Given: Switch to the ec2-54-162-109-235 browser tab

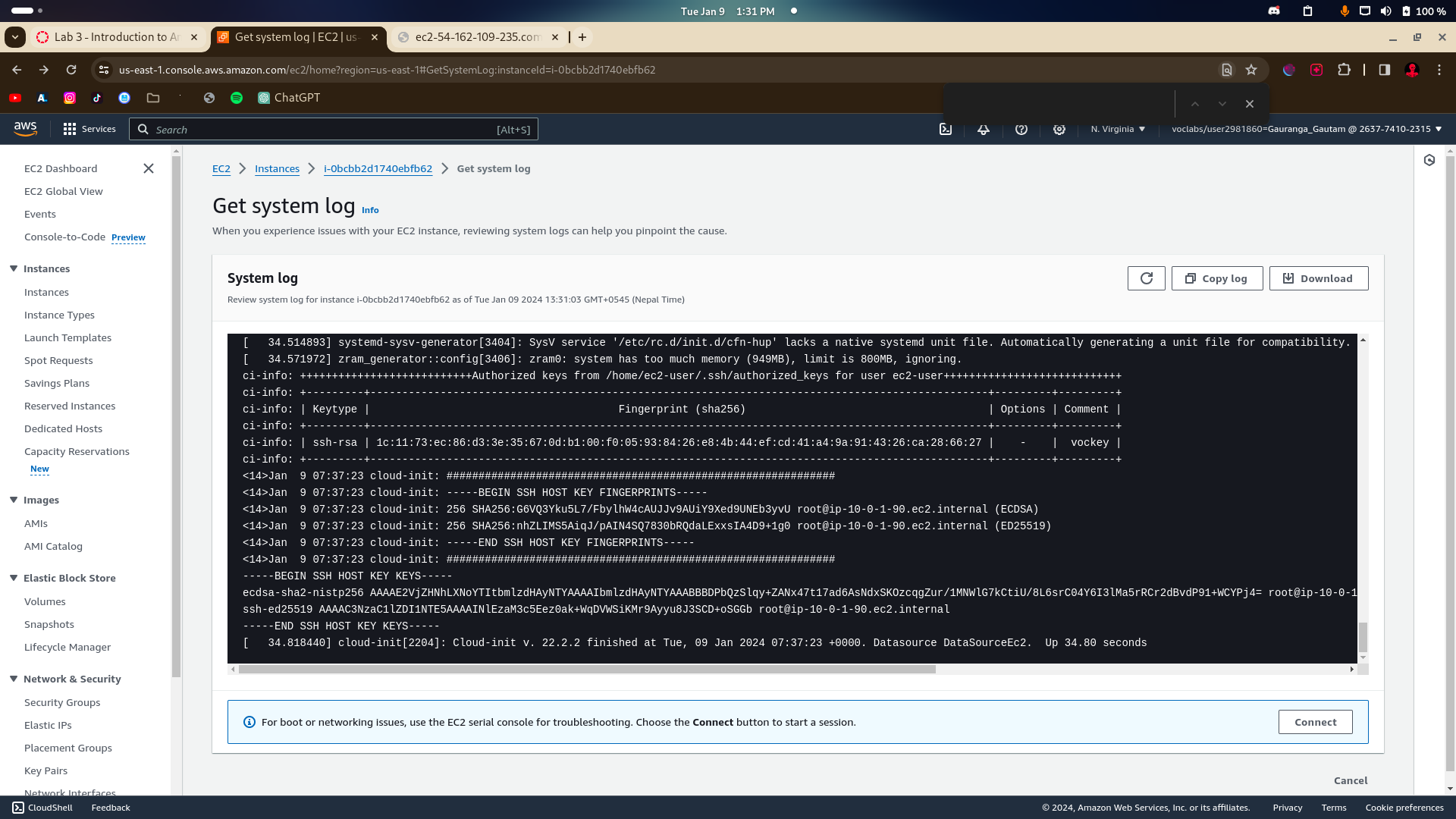Looking at the screenshot, I should click(476, 37).
